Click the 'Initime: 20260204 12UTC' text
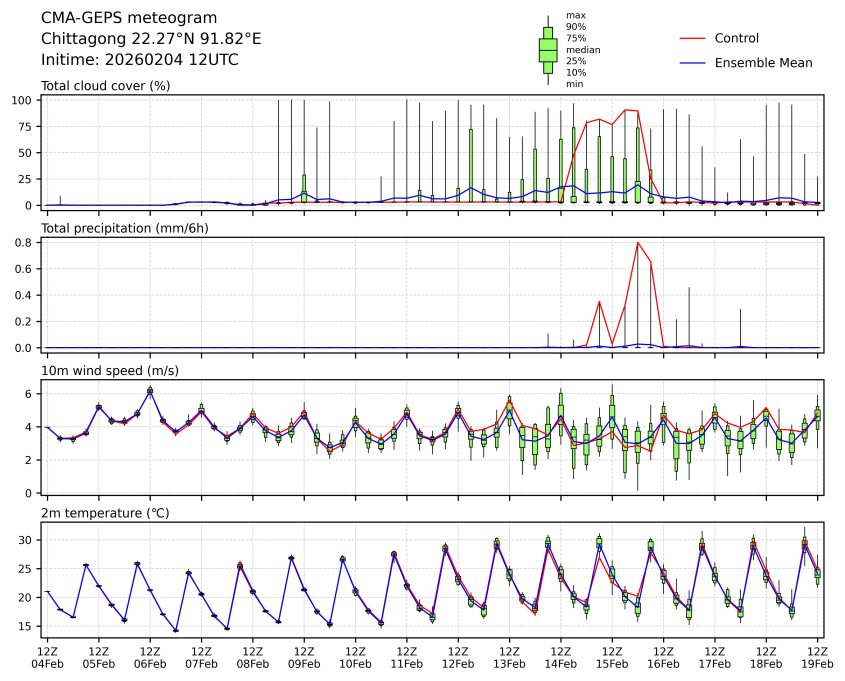845x681 pixels. coord(139,60)
